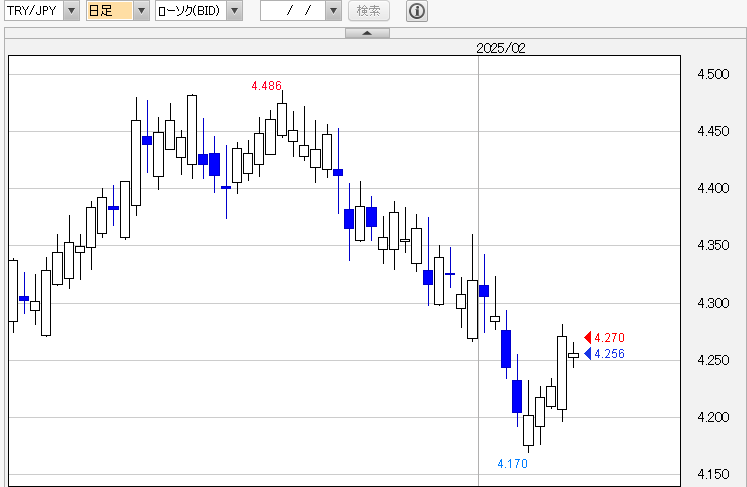
Task: Click the 4.400 price axis label
Action: click(713, 188)
